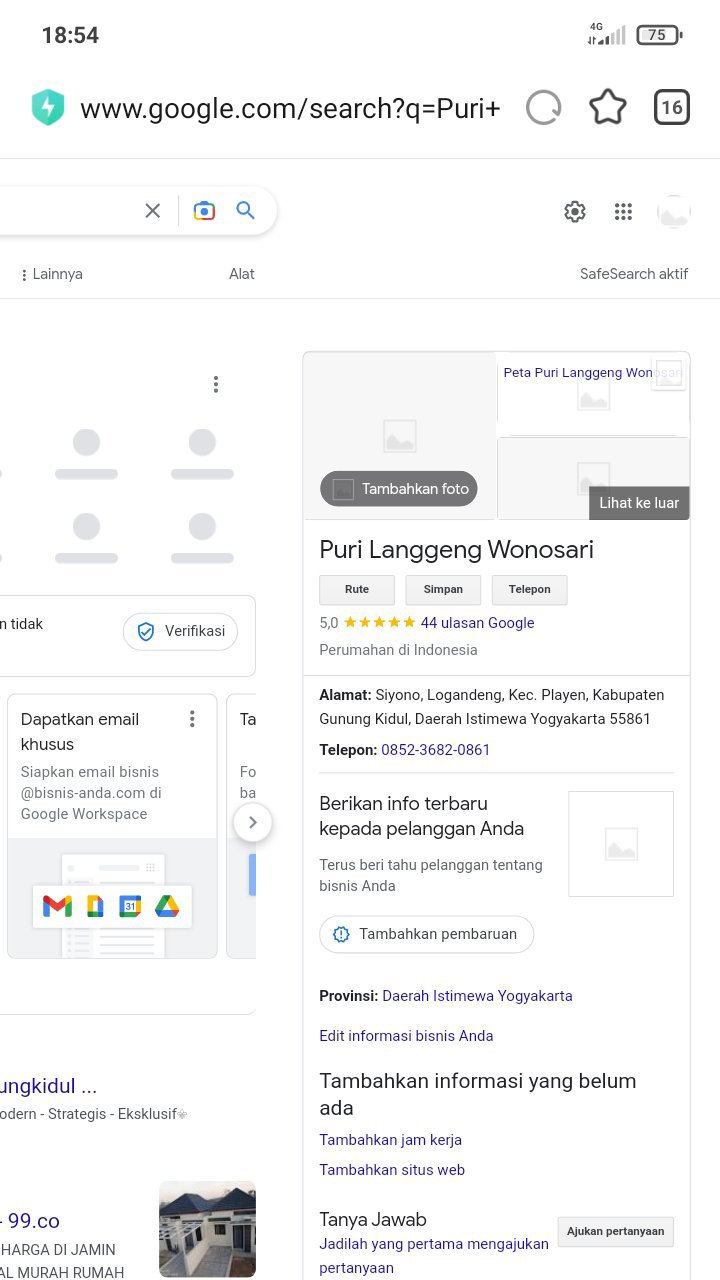Click Tambahkan jam kerja link
The width and height of the screenshot is (720, 1280).
(x=390, y=1140)
